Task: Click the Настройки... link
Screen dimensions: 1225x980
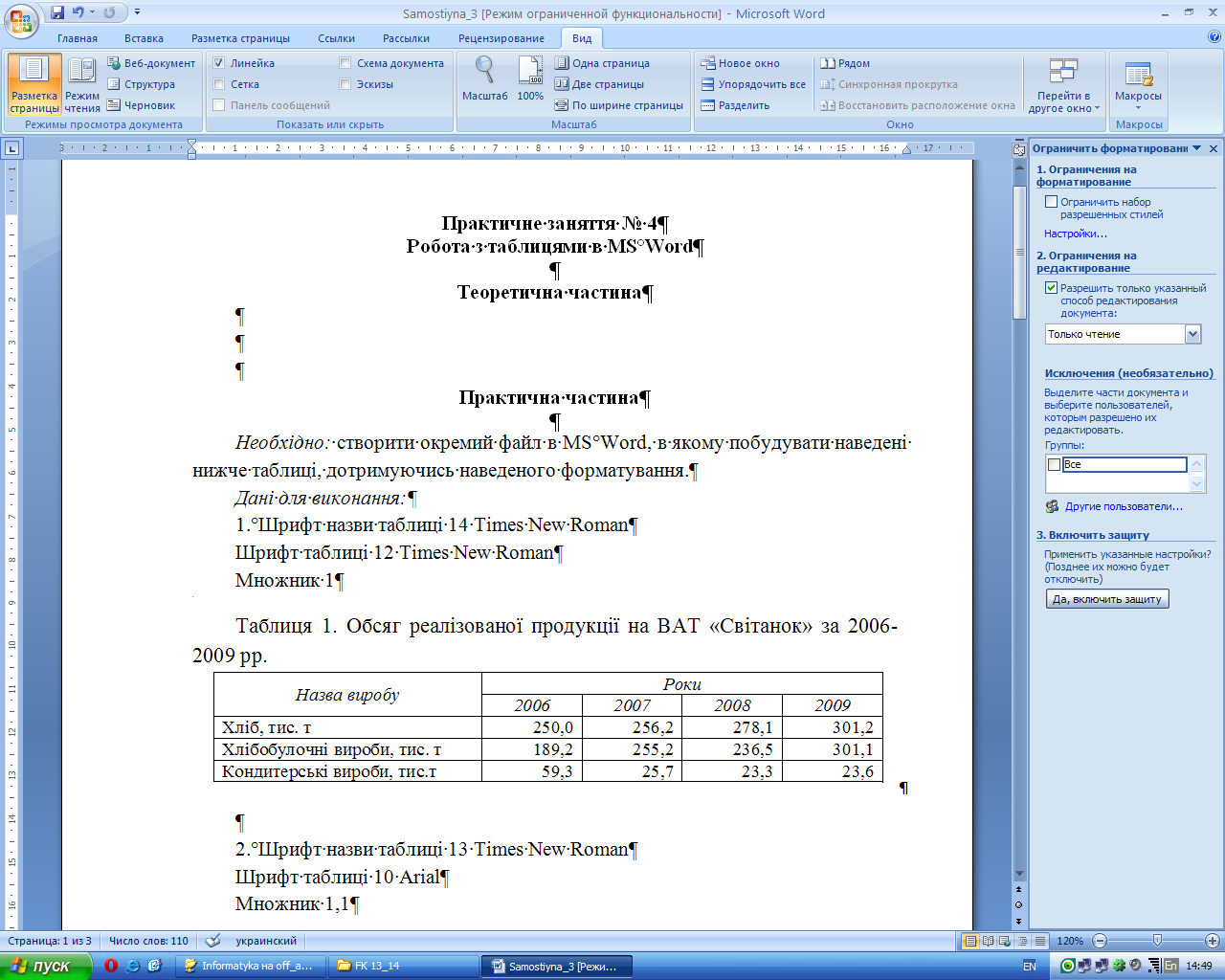Action: pos(1076,234)
